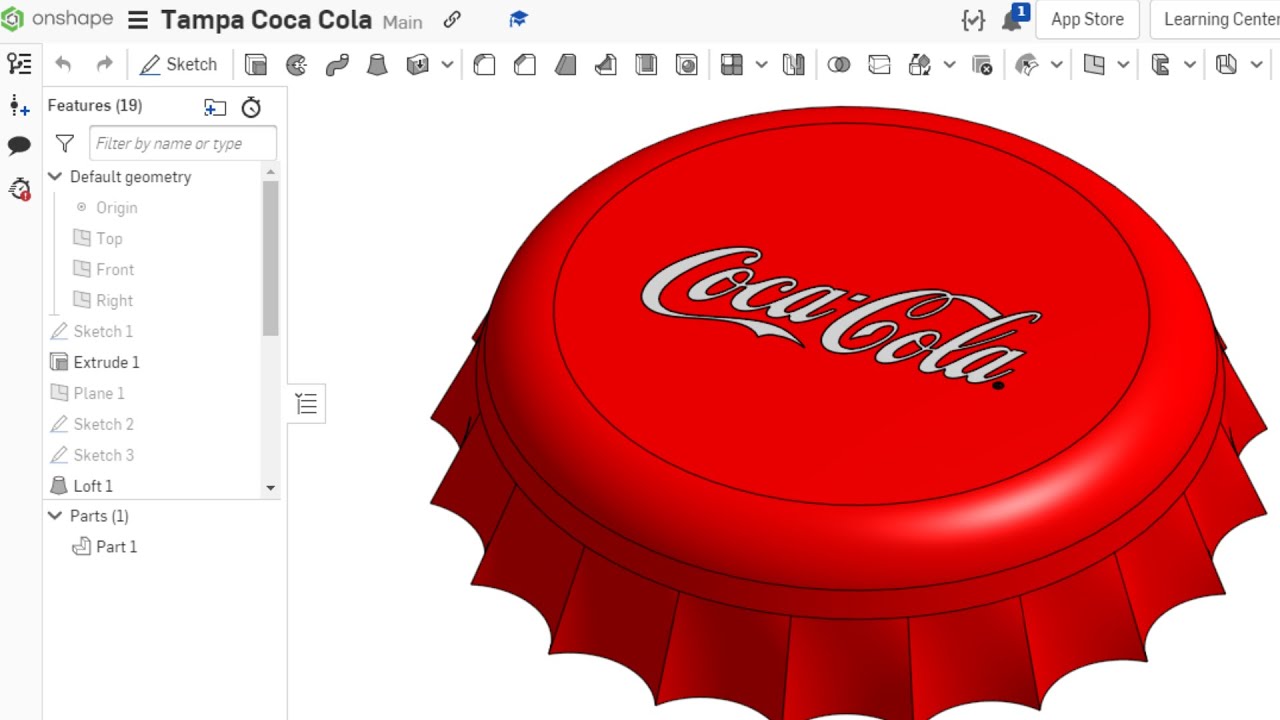Click the rollback clock icon in Features header
The image size is (1280, 720).
pos(251,107)
